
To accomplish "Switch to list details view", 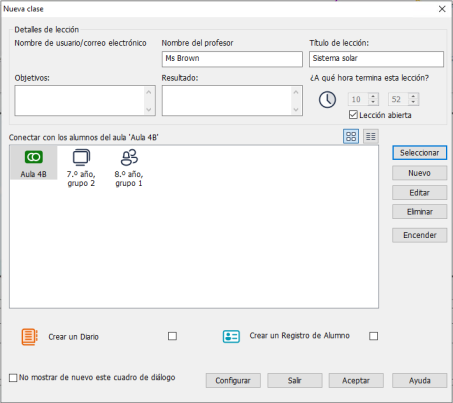I will [371, 136].
